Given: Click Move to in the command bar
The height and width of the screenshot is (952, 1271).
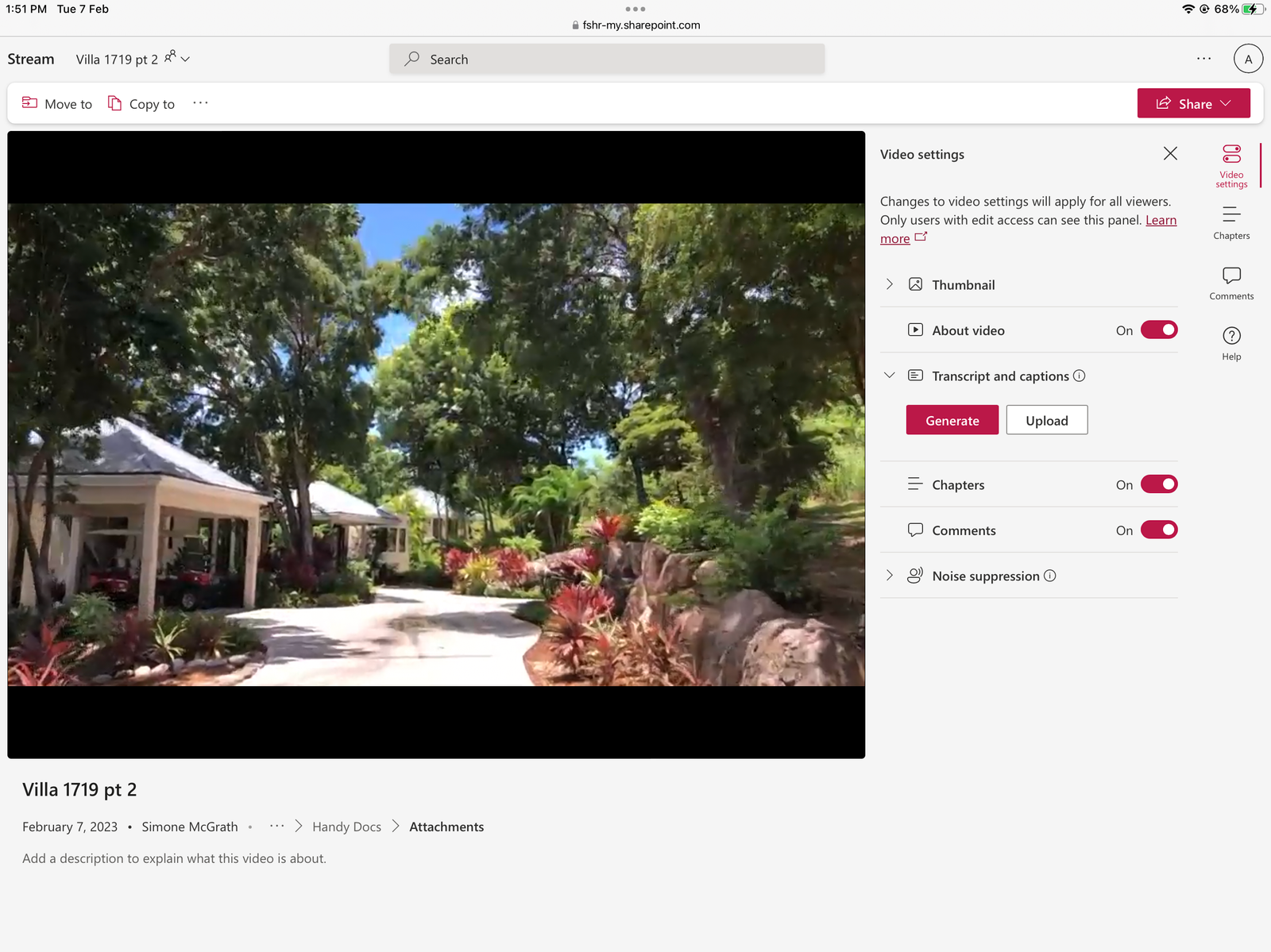Looking at the screenshot, I should pos(57,103).
